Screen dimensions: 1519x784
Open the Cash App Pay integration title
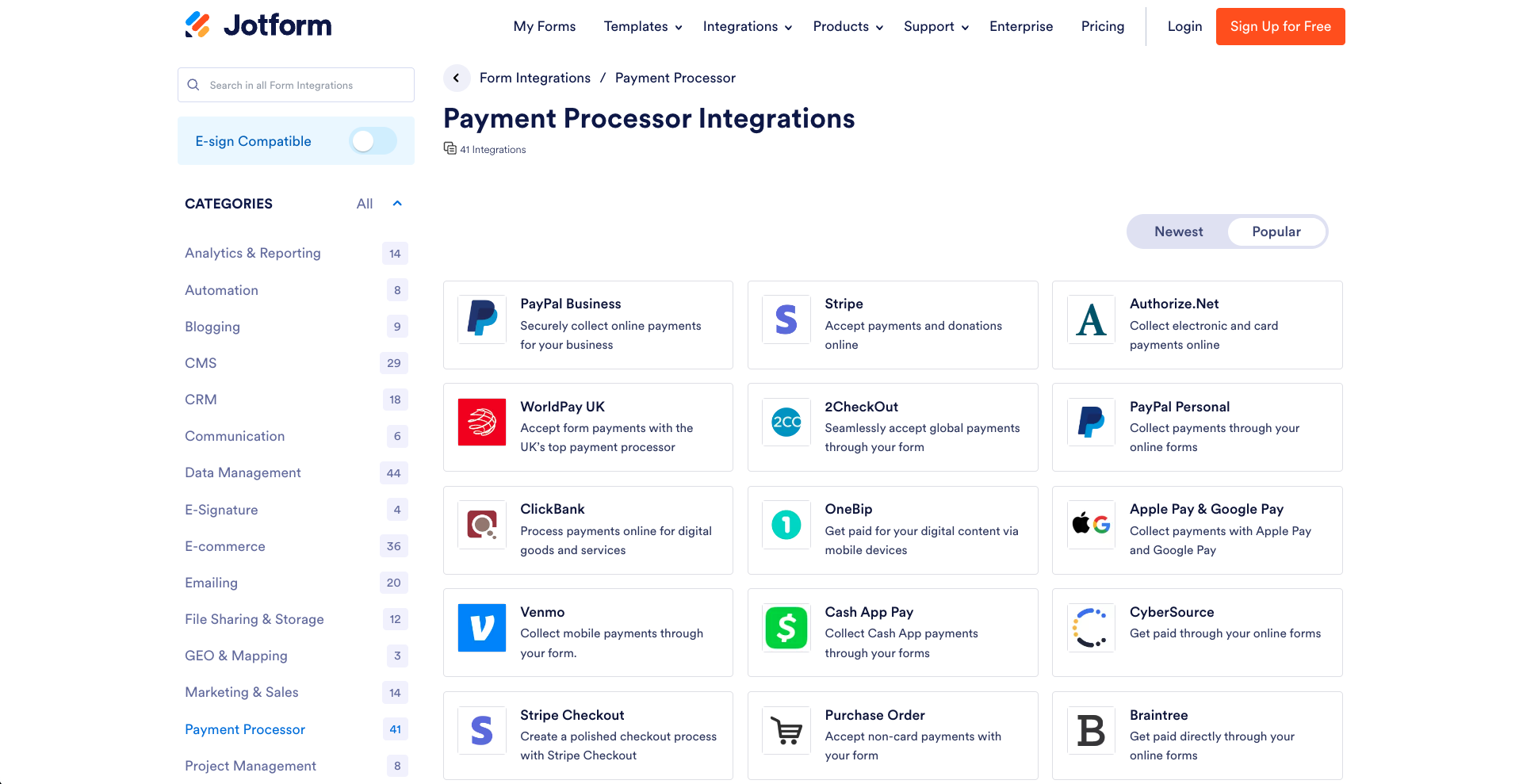point(869,612)
